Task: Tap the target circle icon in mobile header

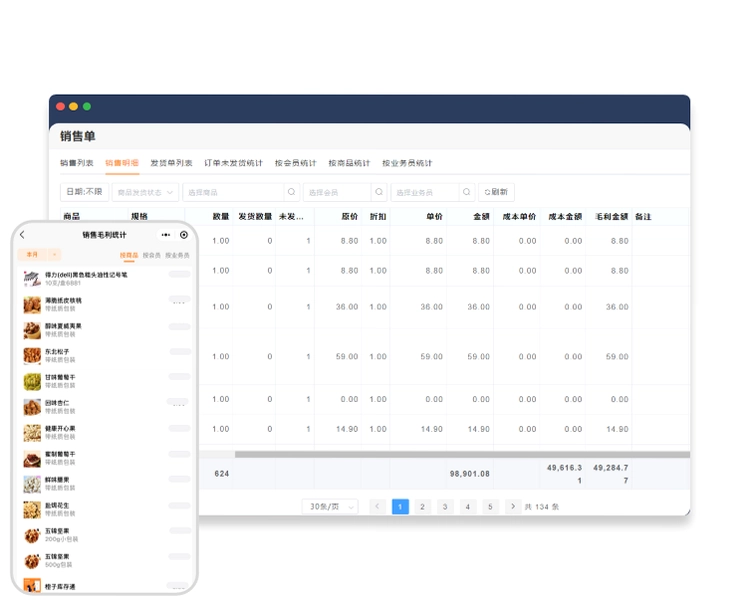Action: click(184, 235)
